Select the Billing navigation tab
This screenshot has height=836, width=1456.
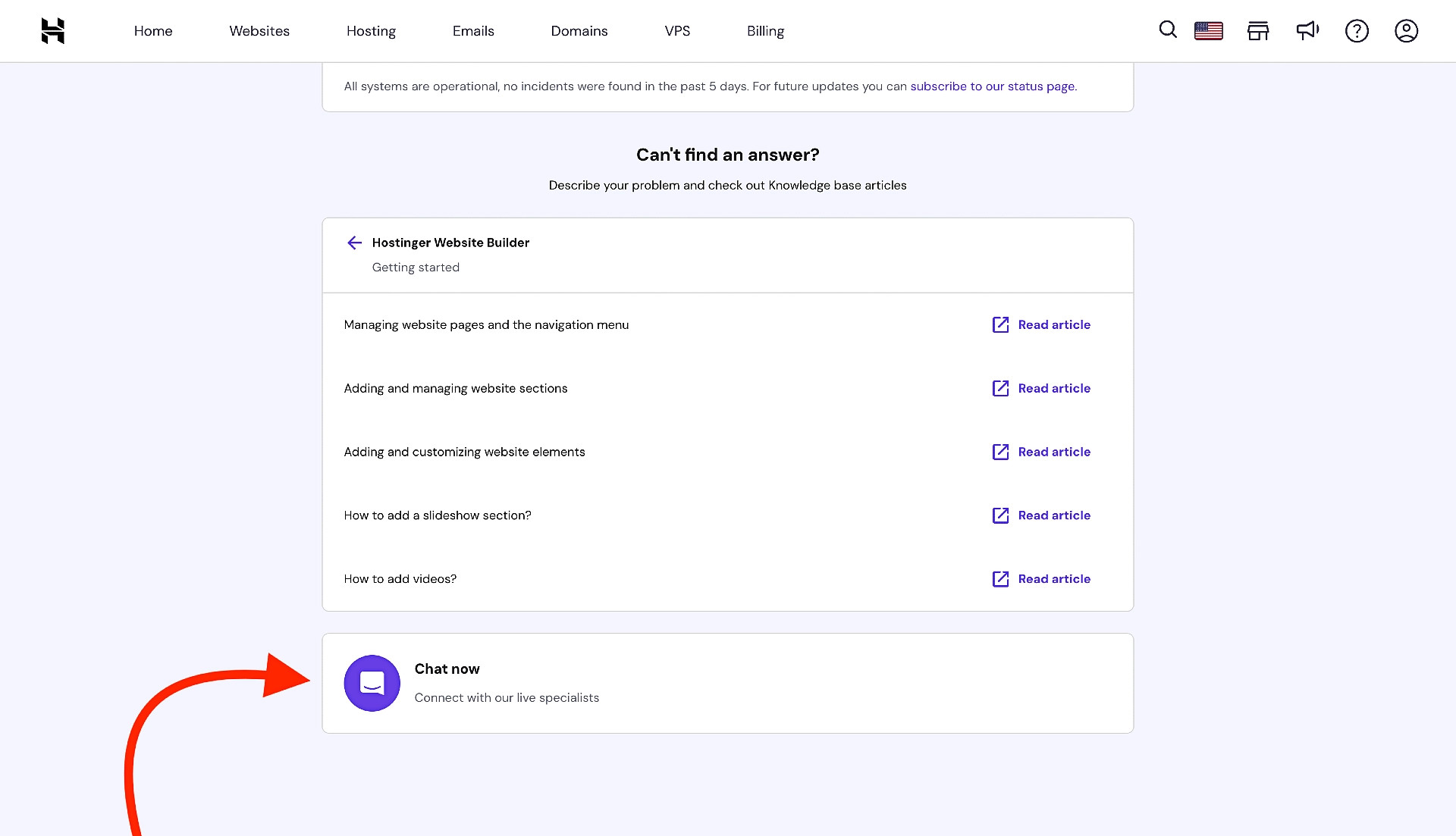(766, 31)
